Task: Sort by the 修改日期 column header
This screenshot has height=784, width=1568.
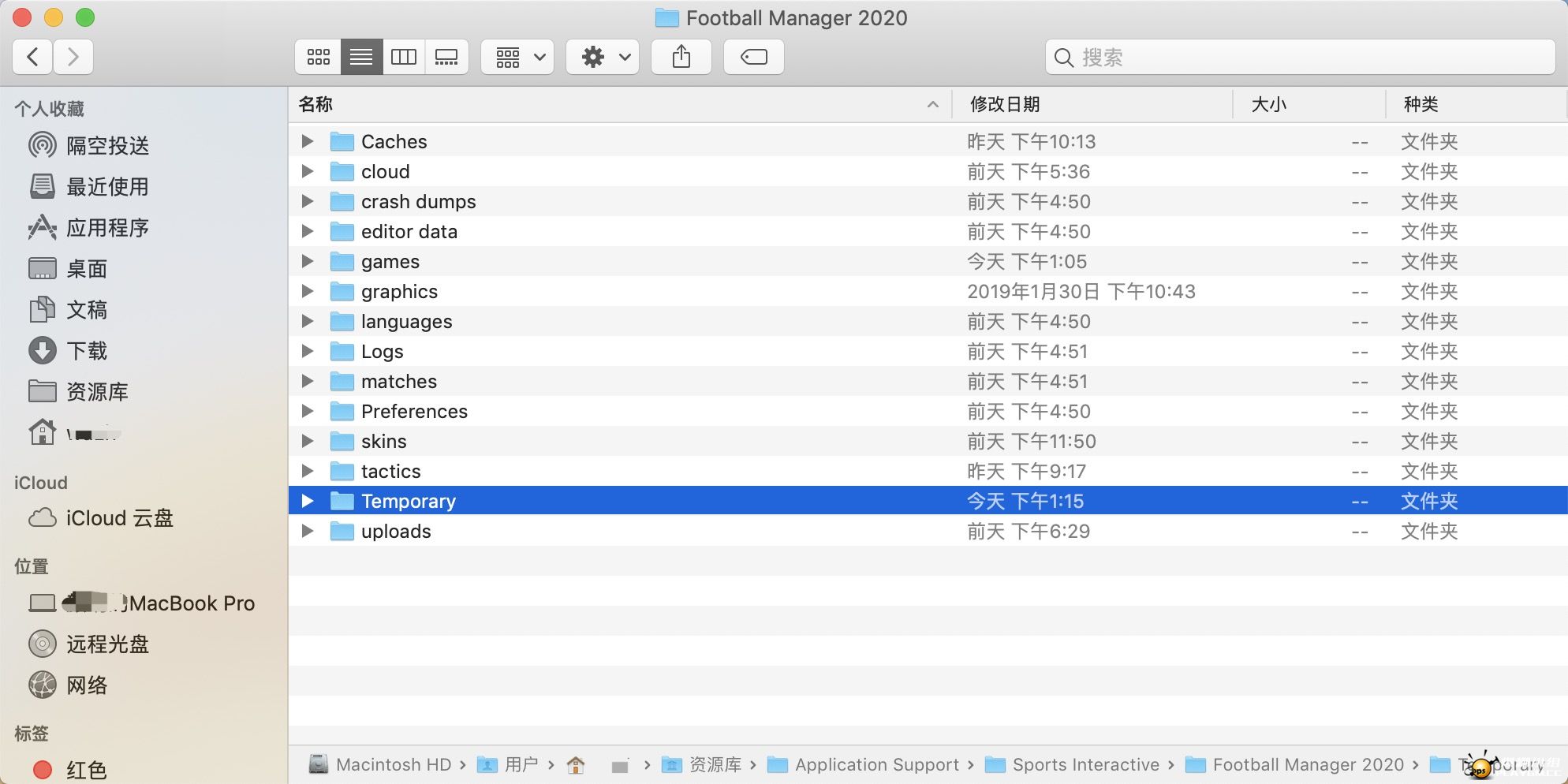Action: [1093, 104]
